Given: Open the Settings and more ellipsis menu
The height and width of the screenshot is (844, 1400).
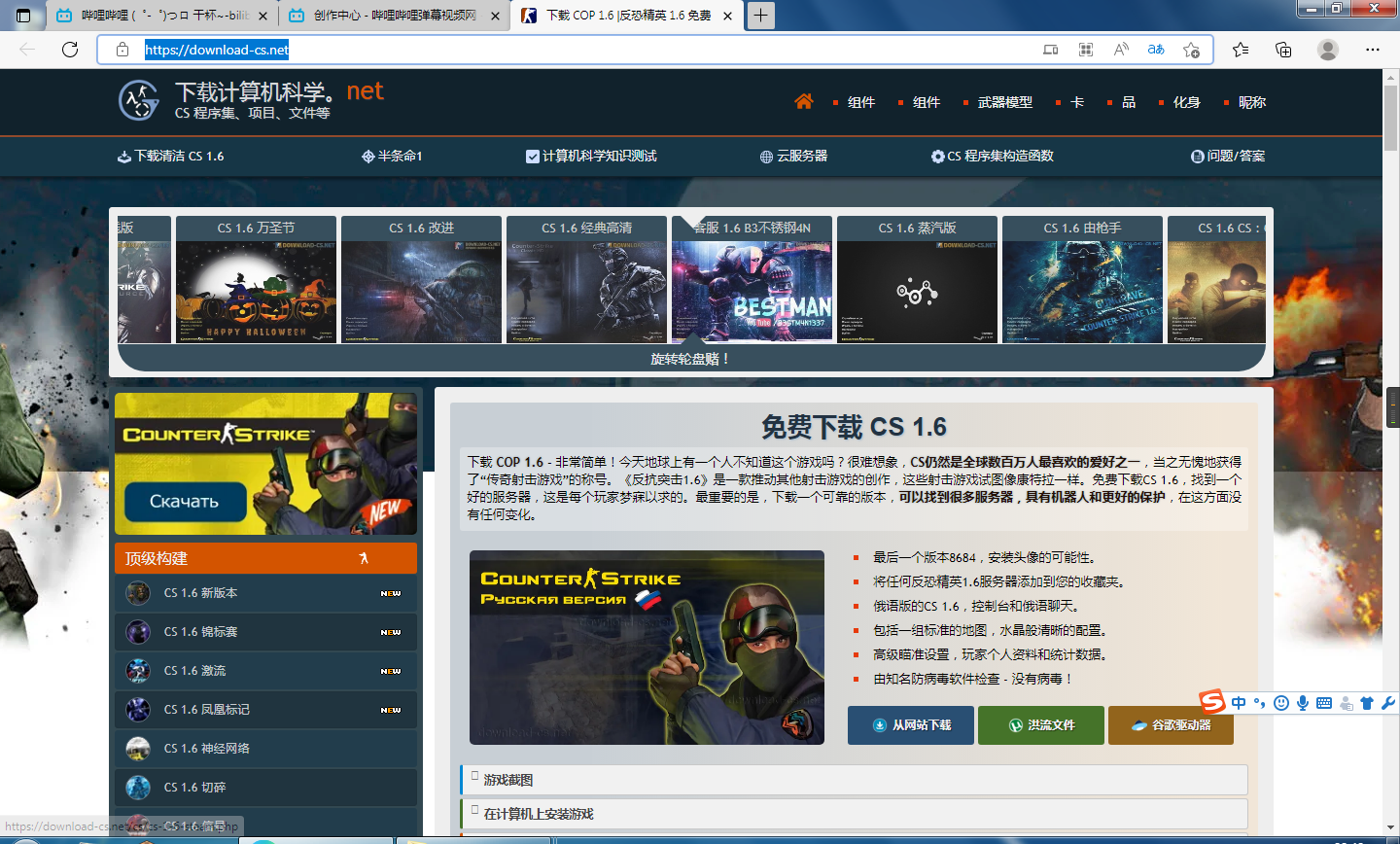Looking at the screenshot, I should coord(1373,50).
